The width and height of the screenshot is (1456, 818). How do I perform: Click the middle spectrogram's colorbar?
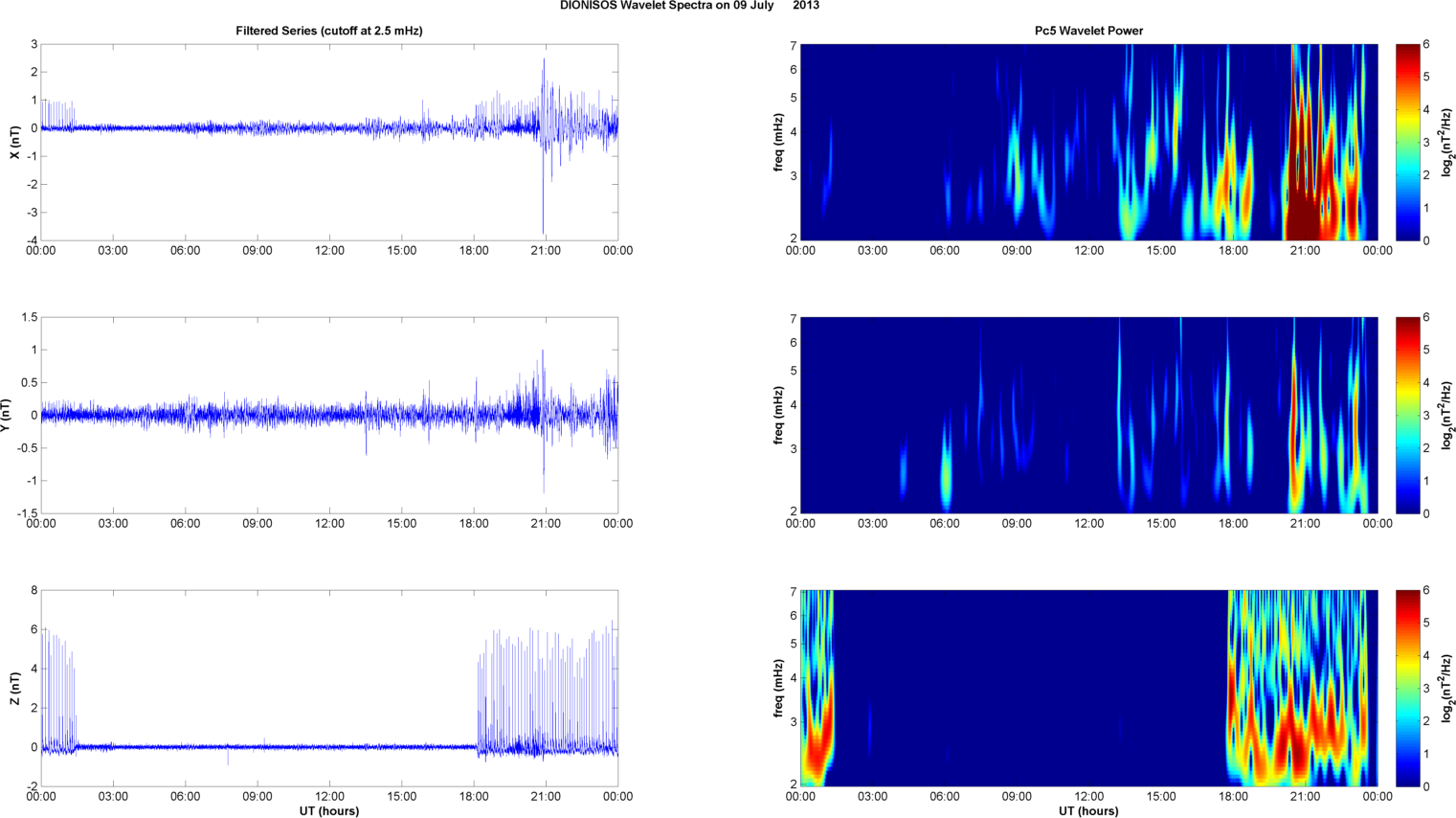[1407, 415]
